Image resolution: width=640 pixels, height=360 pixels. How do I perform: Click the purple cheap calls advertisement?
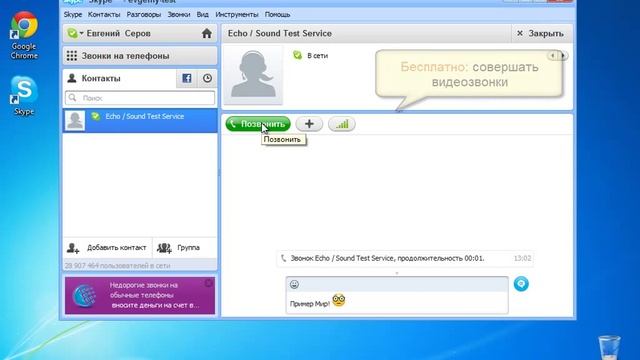140,296
